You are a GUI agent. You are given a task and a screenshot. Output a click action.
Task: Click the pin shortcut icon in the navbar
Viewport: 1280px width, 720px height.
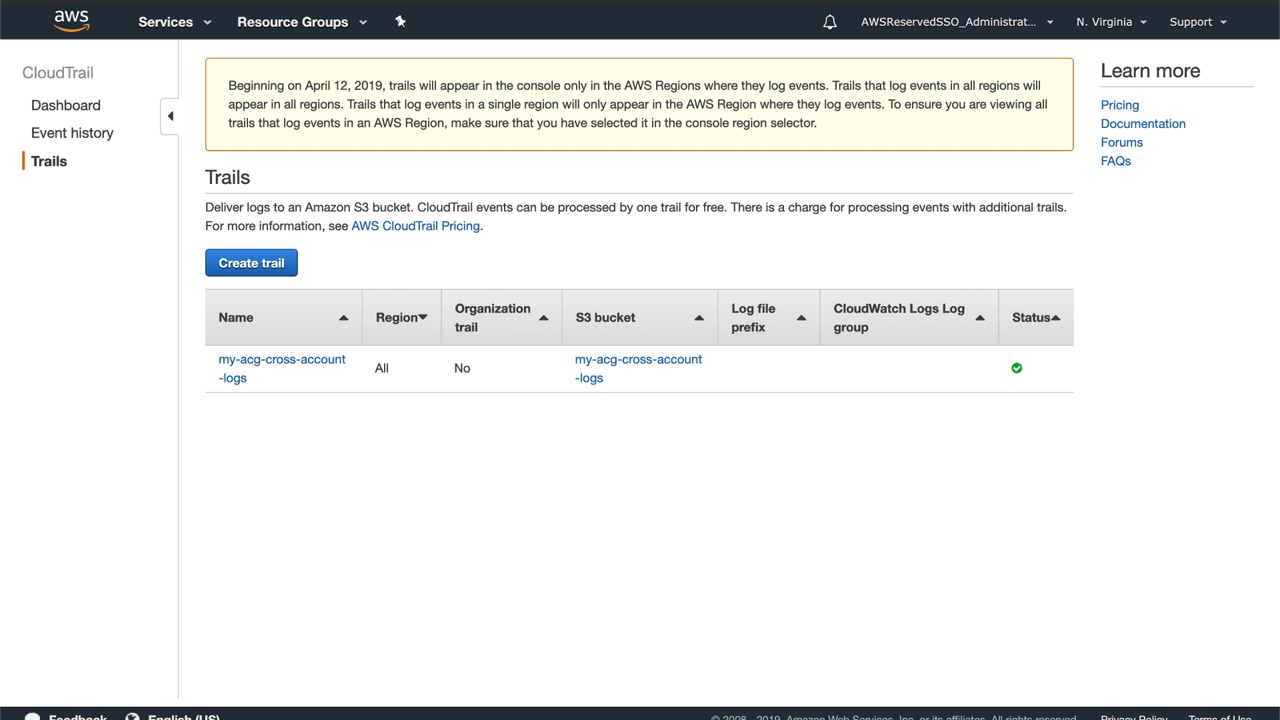point(400,21)
